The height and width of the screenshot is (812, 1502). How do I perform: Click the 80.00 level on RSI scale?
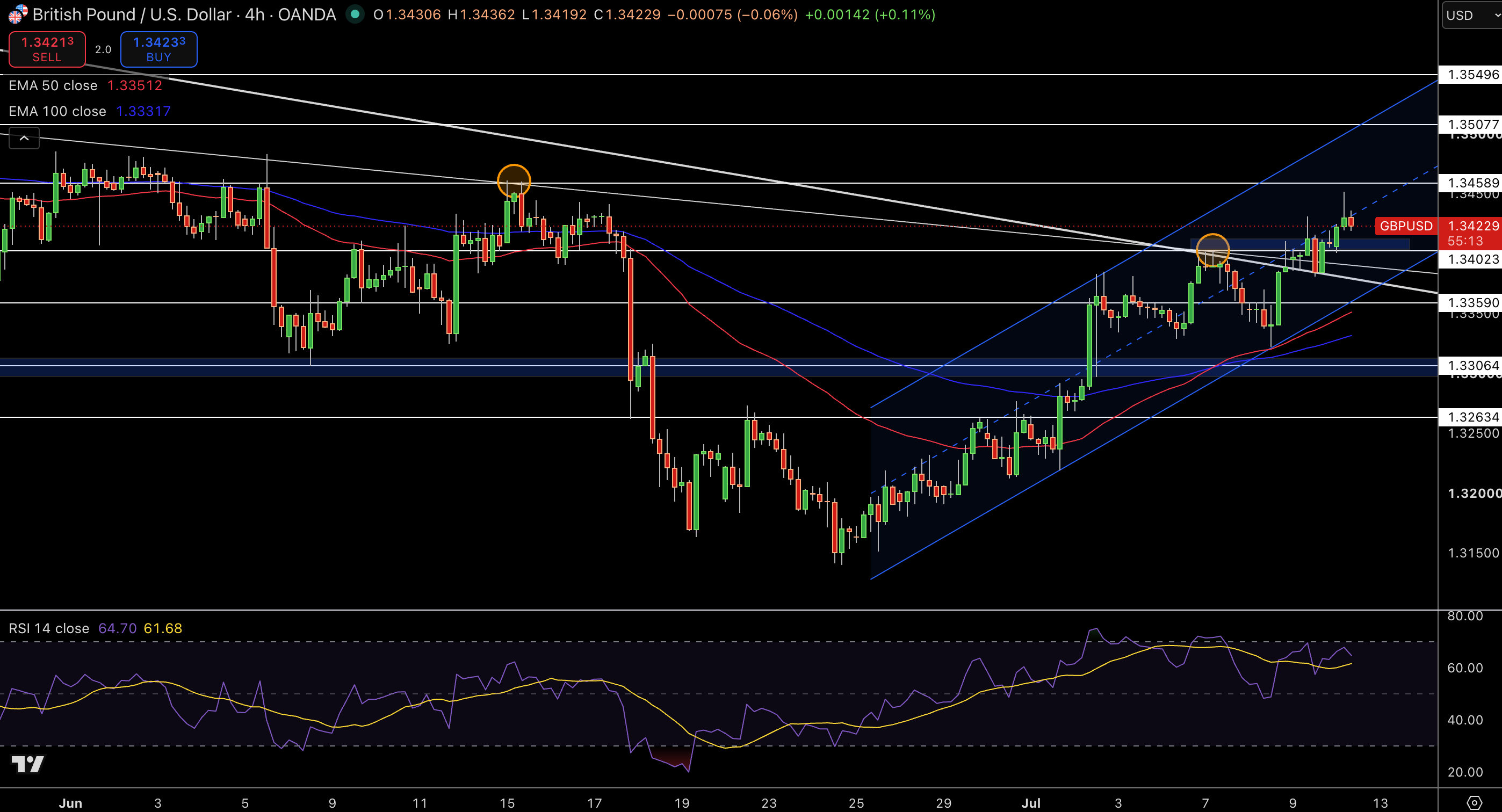click(1465, 616)
